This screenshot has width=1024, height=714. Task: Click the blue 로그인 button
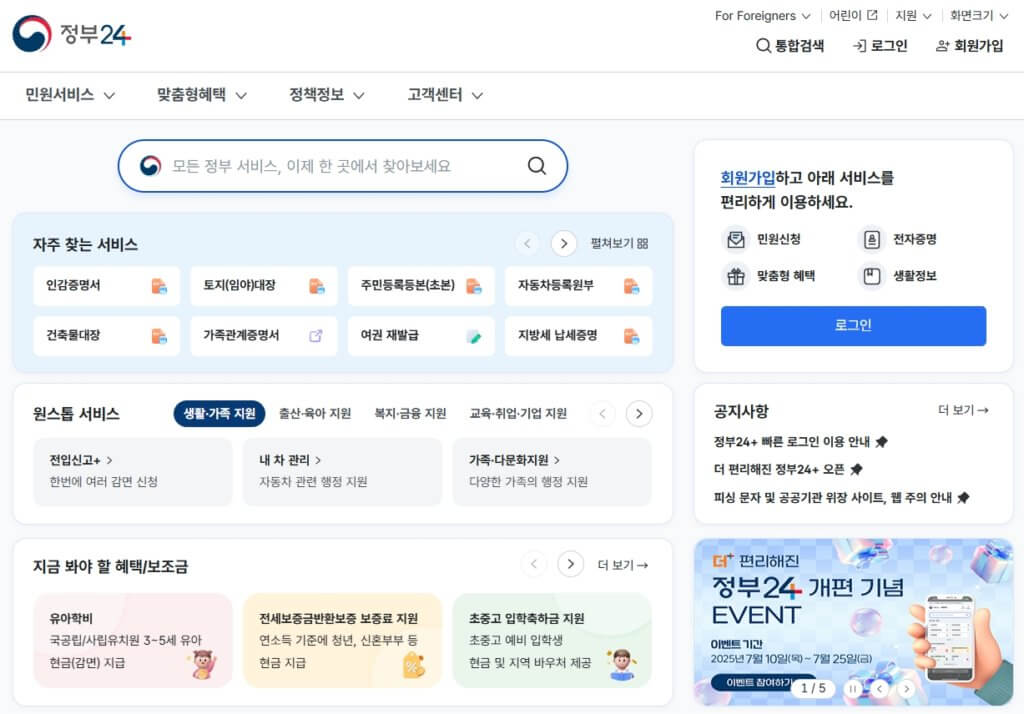coord(853,325)
